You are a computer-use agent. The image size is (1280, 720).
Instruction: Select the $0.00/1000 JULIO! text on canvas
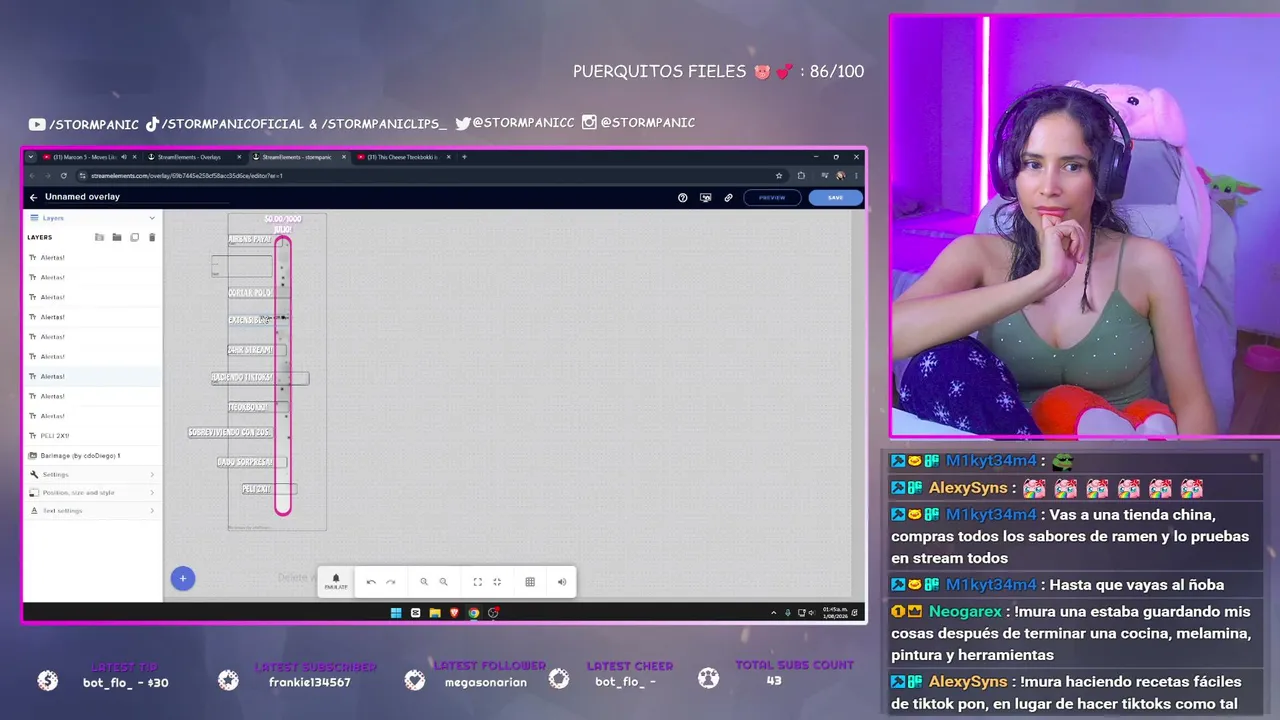click(x=282, y=224)
